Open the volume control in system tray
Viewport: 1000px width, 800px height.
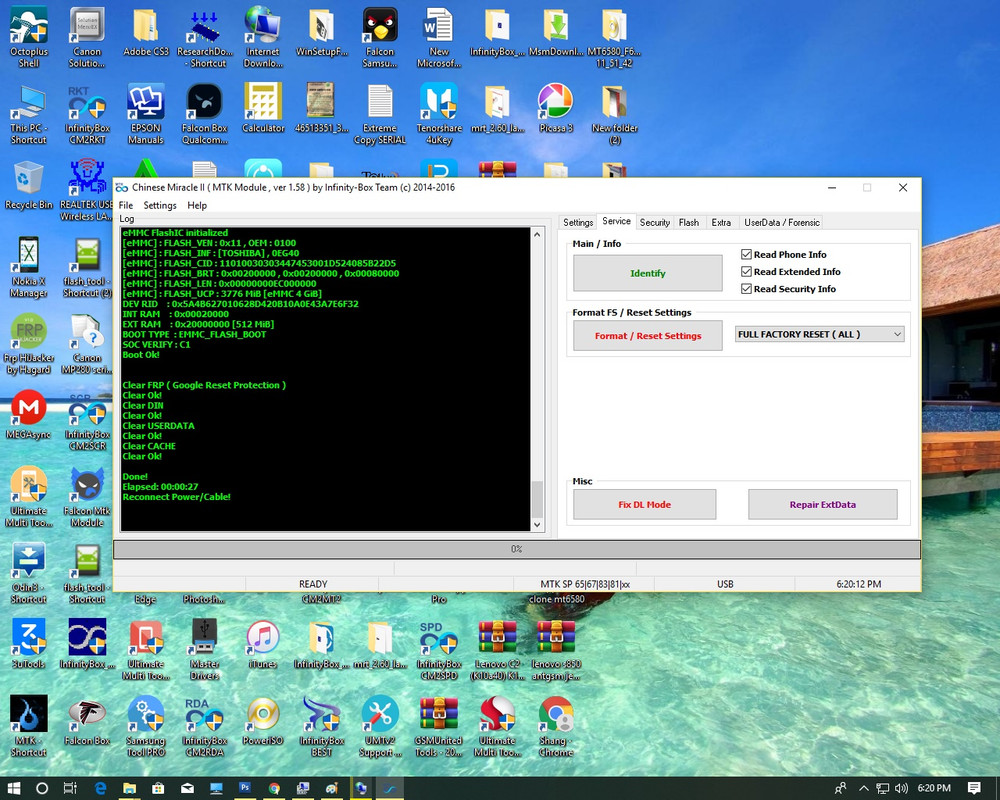click(901, 789)
